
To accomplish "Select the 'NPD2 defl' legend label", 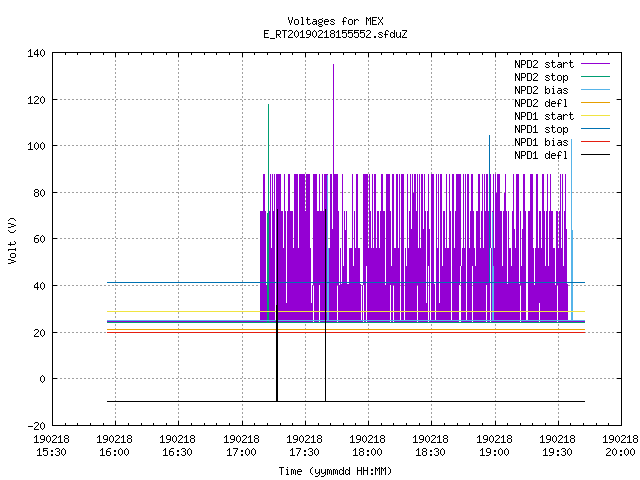I will click(x=541, y=103).
